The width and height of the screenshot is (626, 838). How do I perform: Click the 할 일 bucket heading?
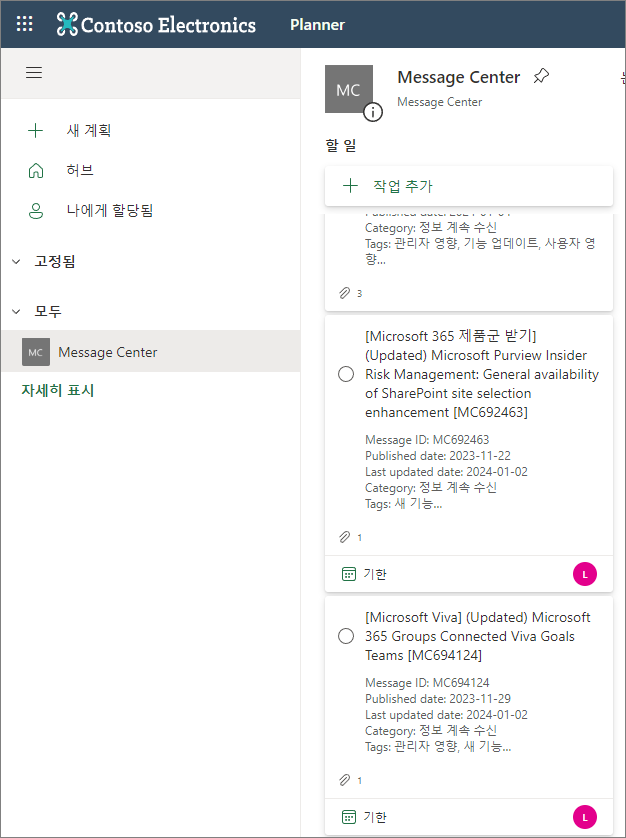coord(341,145)
